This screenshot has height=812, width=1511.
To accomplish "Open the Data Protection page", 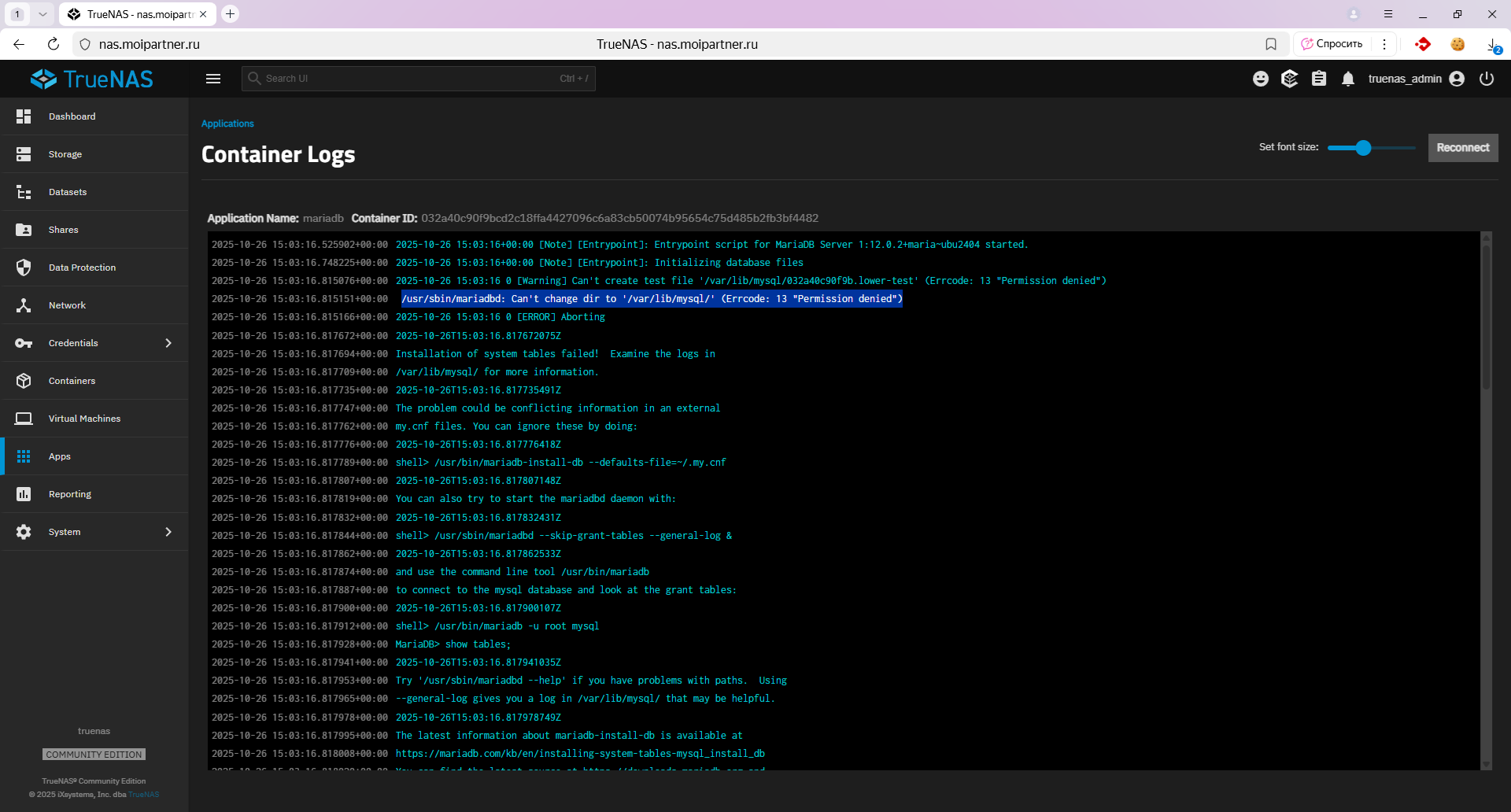I will (82, 268).
